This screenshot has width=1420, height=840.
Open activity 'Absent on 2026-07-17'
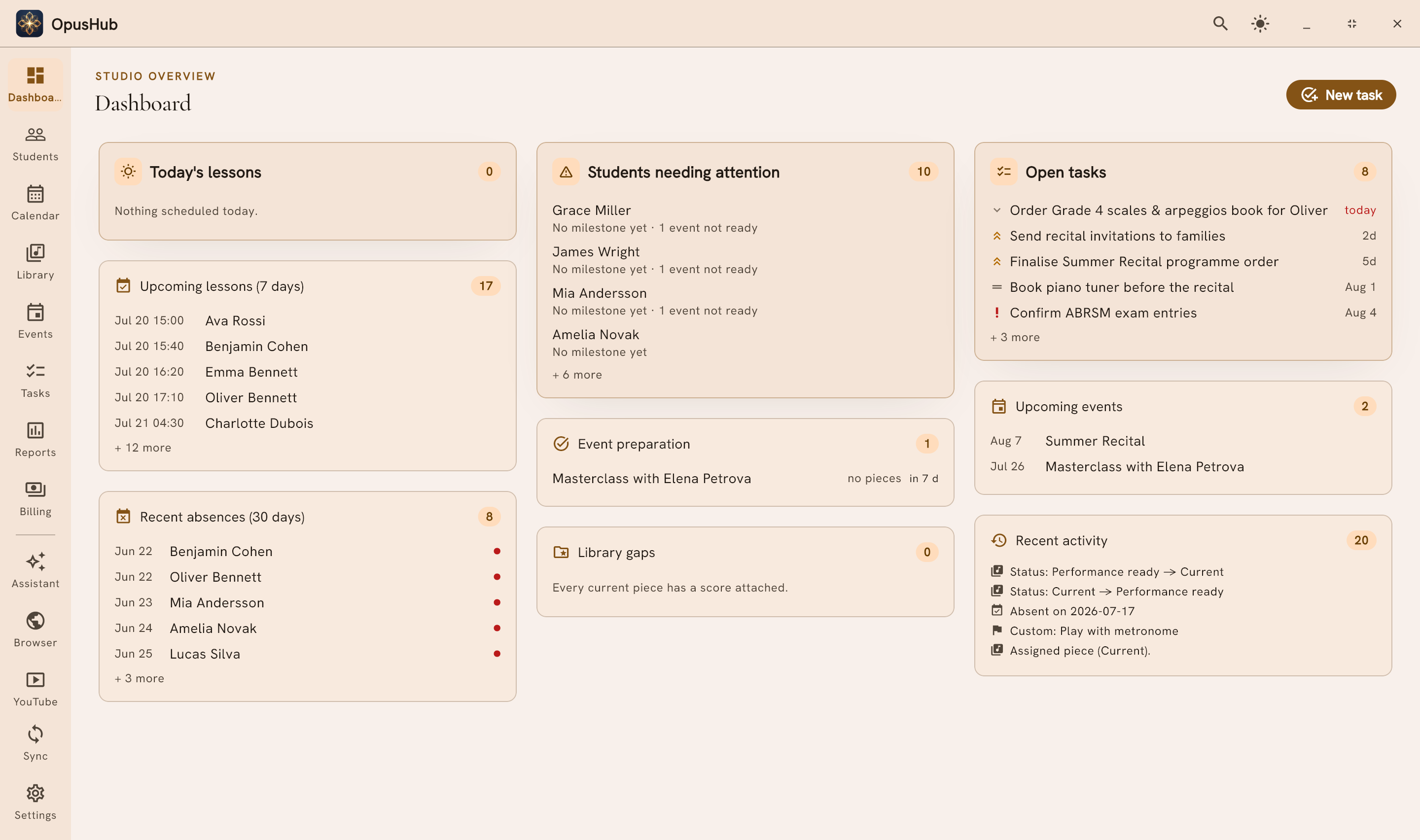click(x=1183, y=611)
